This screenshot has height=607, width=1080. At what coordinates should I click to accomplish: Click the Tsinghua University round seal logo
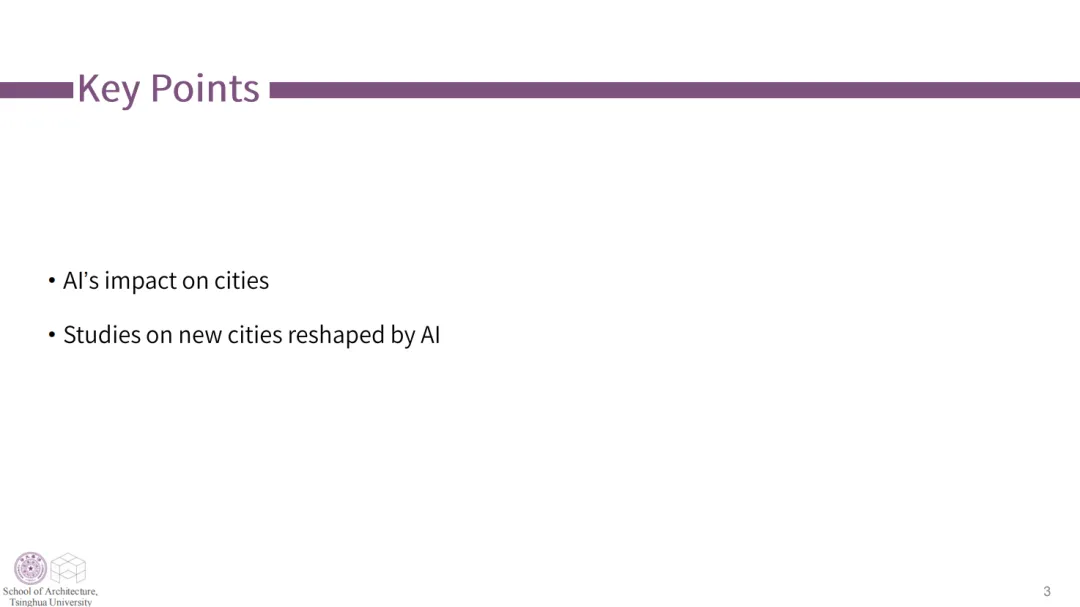[x=30, y=568]
